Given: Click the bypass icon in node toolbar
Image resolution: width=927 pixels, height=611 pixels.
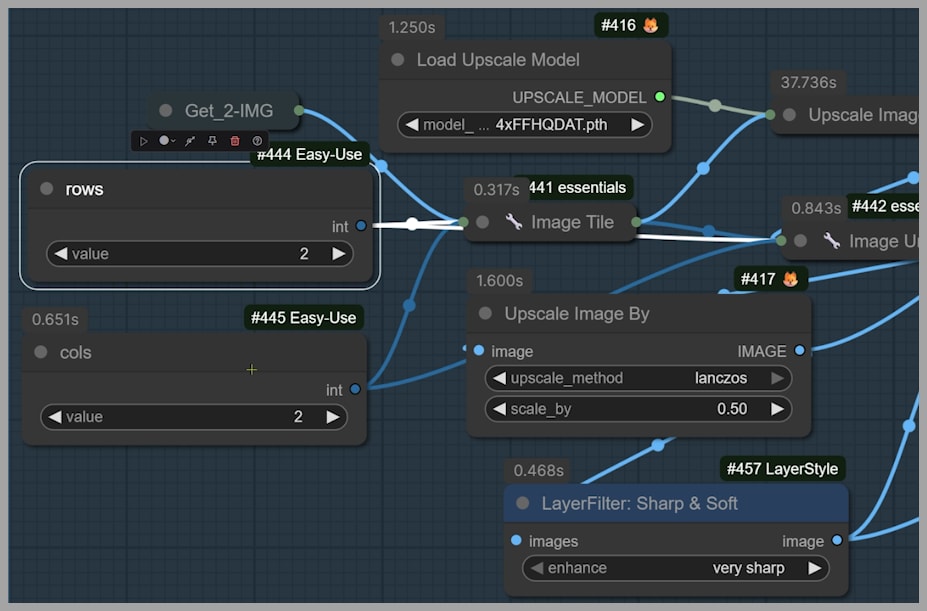Looking at the screenshot, I should pyautogui.click(x=190, y=141).
